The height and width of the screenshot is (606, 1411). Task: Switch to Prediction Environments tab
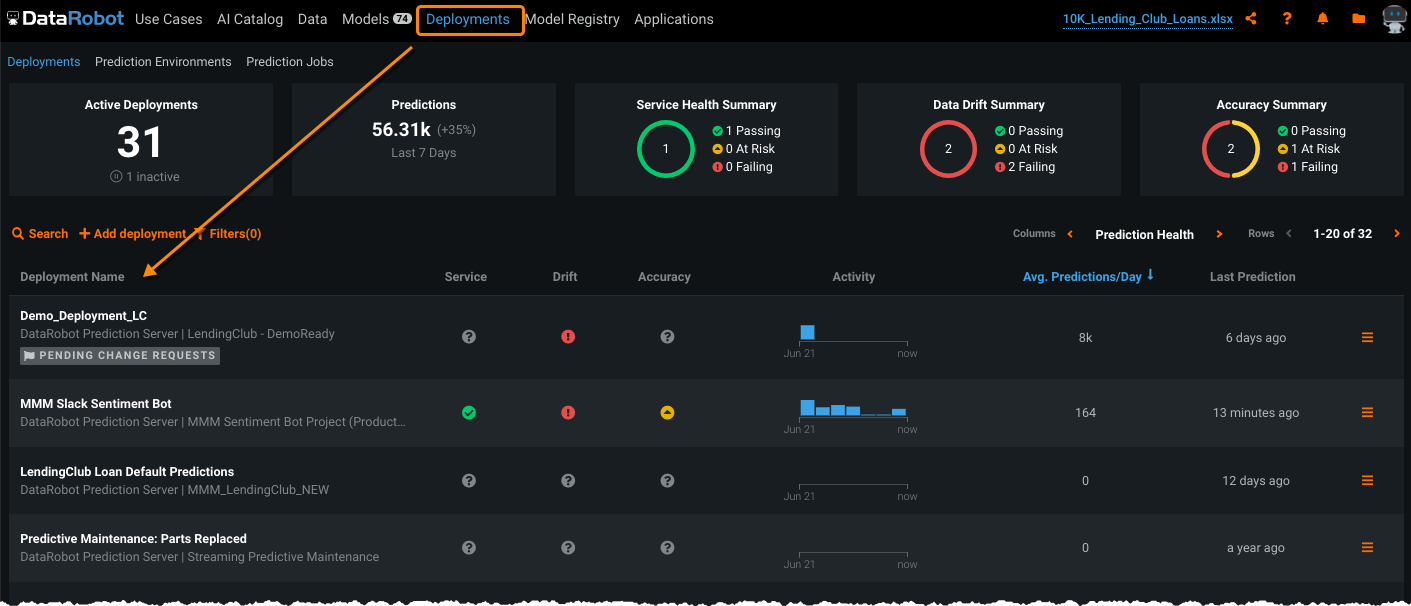[x=163, y=62]
